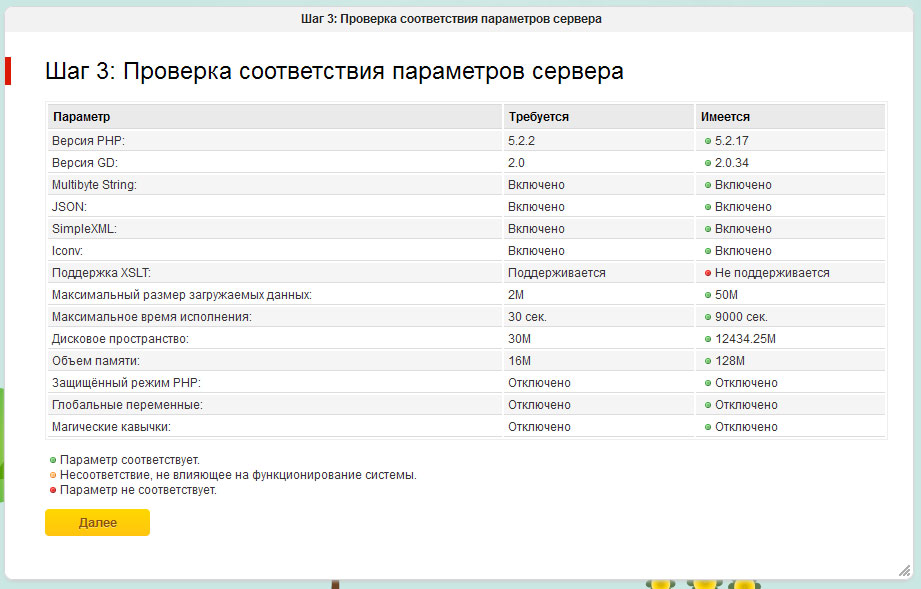
Task: Click the resize grip in window corner
Action: (904, 569)
